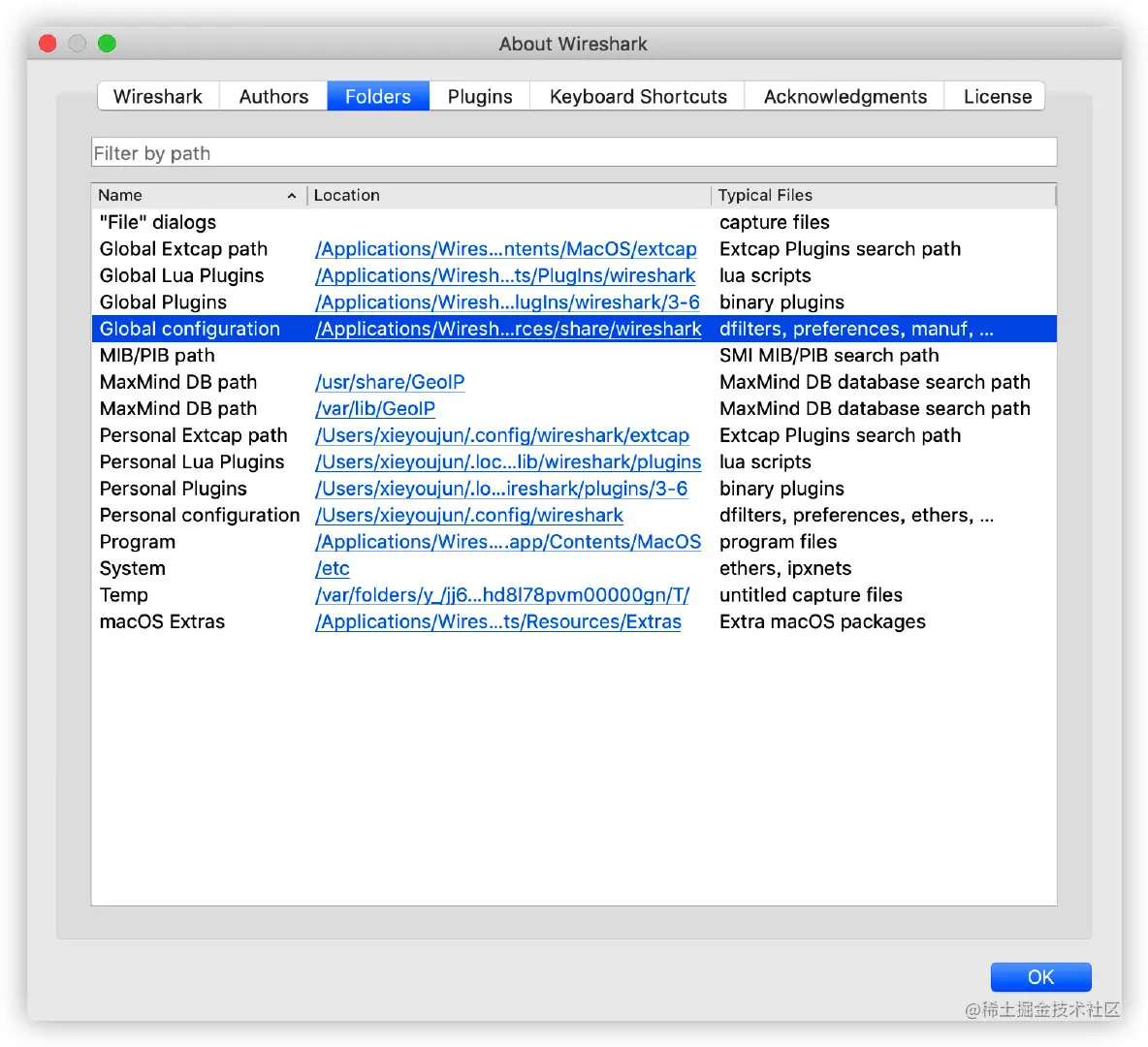This screenshot has width=1148, height=1047.
Task: Click the 'Extra macOS packages' cell
Action: click(823, 621)
